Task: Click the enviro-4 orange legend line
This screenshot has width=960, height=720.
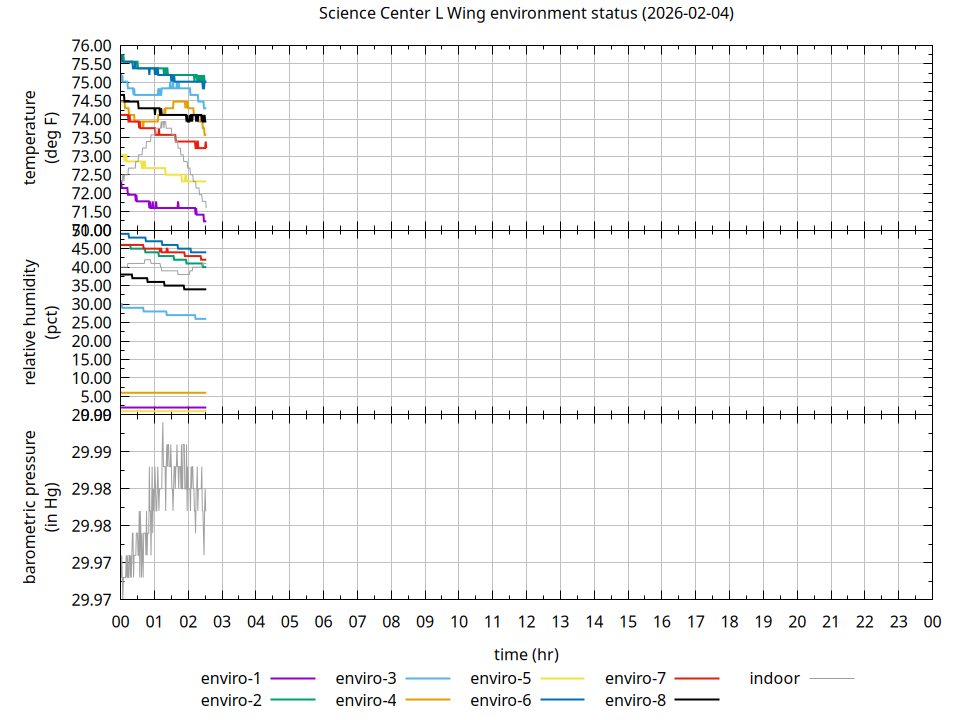Action: click(x=428, y=700)
